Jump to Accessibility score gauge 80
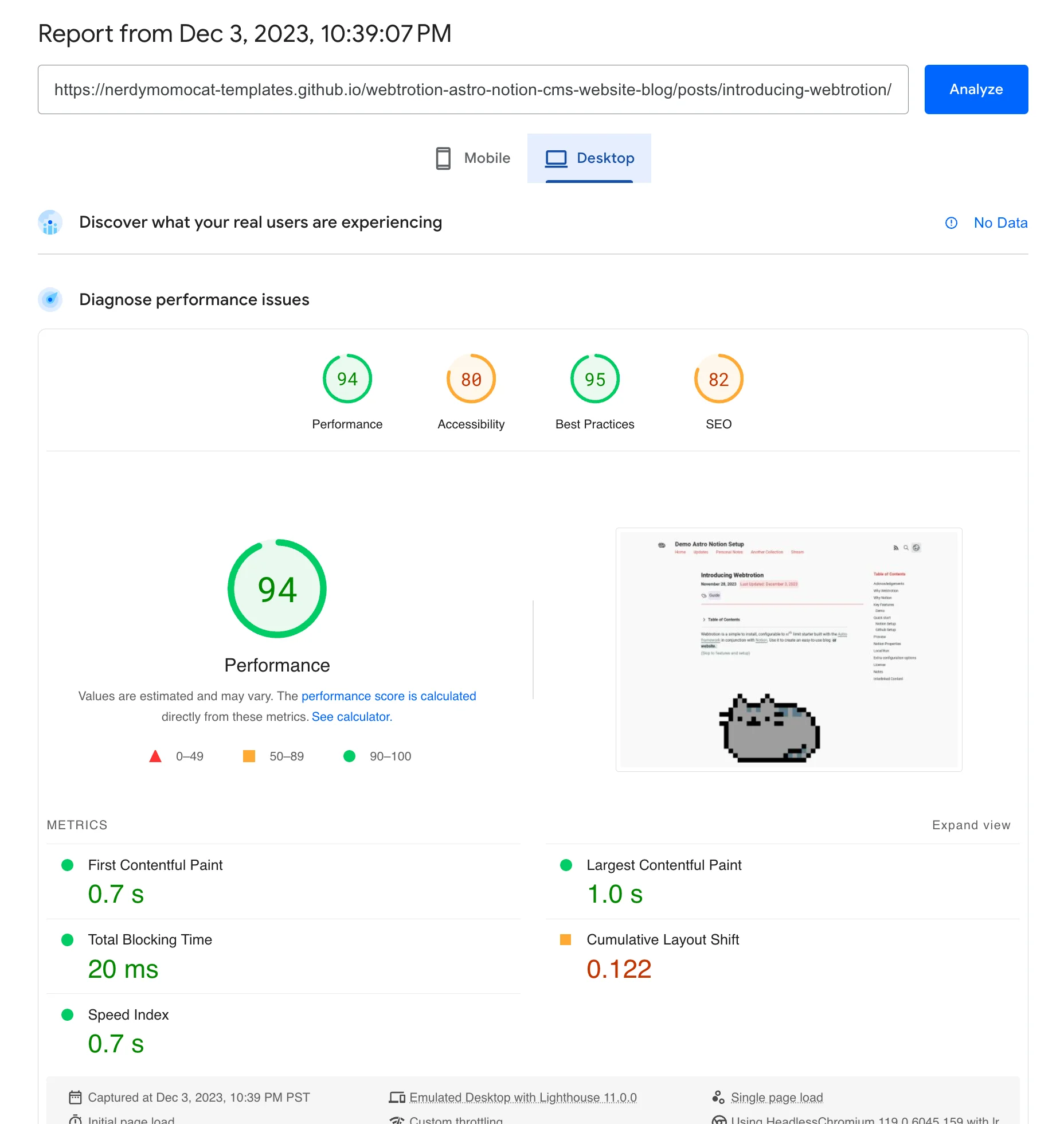 (471, 380)
